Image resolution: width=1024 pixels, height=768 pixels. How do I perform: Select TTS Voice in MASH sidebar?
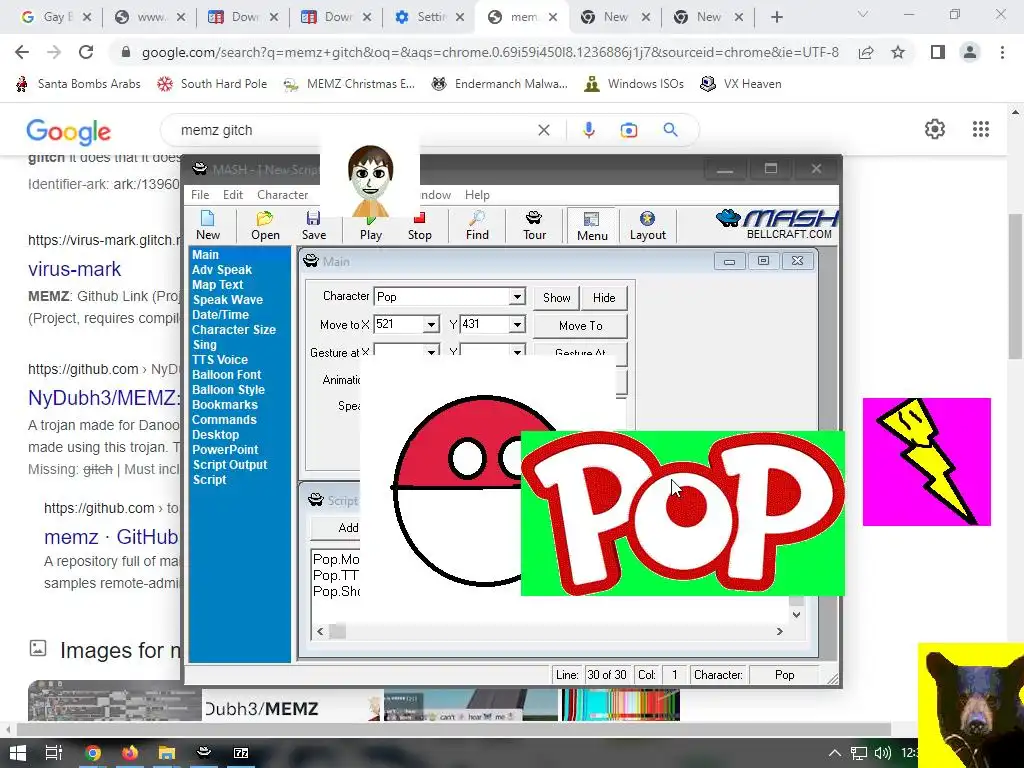tap(219, 360)
